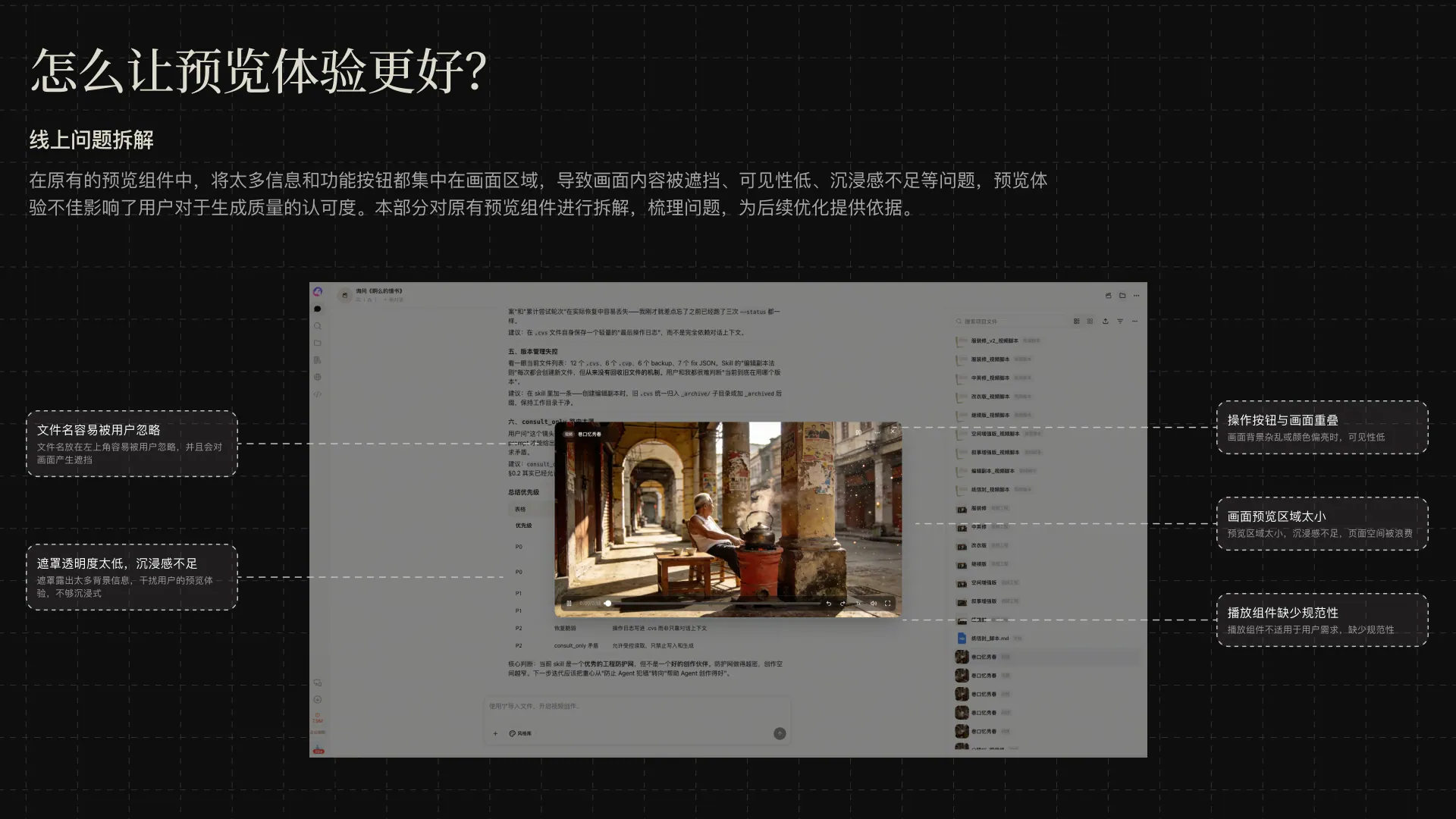This screenshot has height=819, width=1456.
Task: Open the 1x playback speed control
Action: click(858, 604)
